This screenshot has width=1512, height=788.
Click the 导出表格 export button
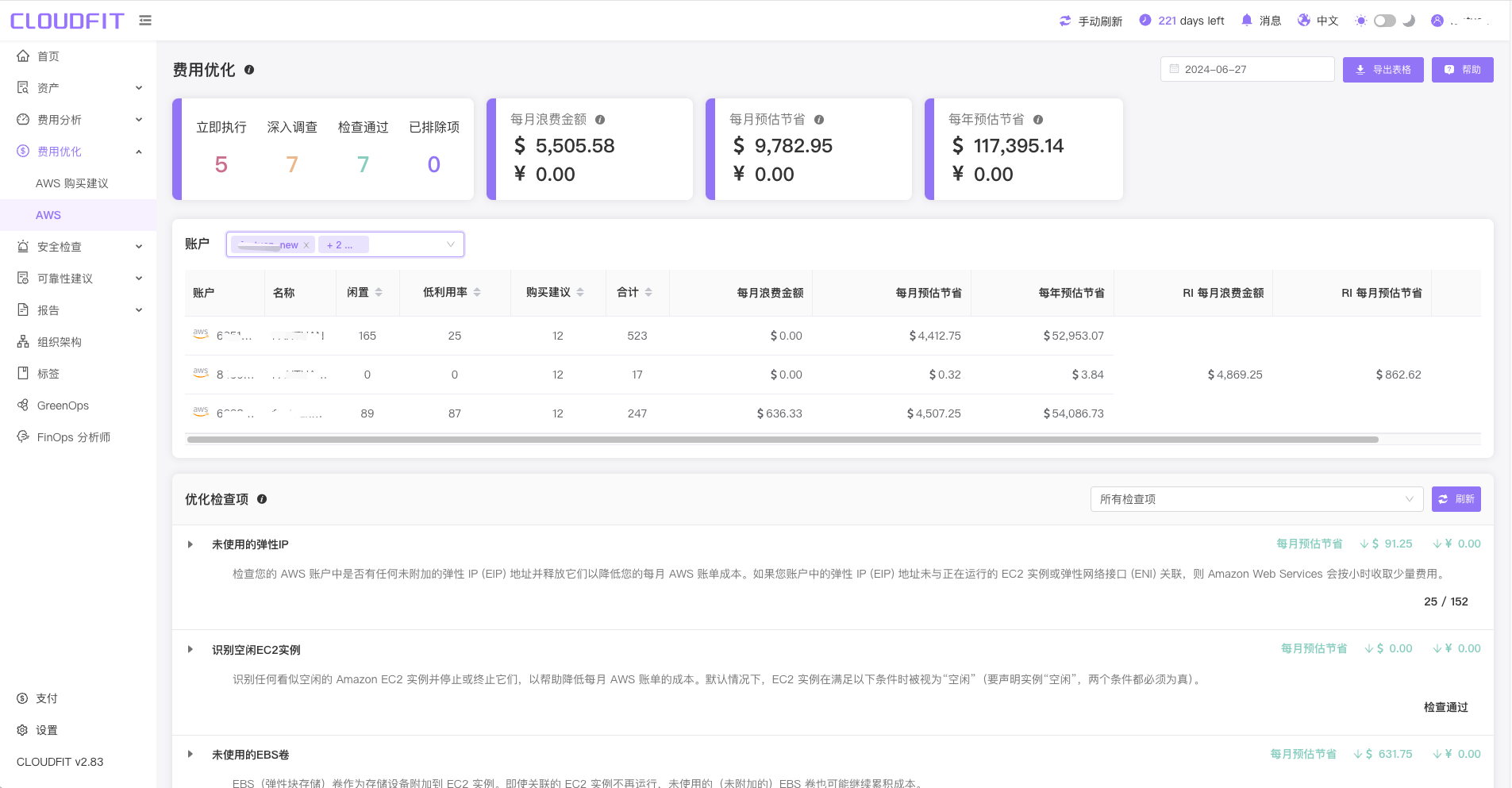click(x=1383, y=70)
